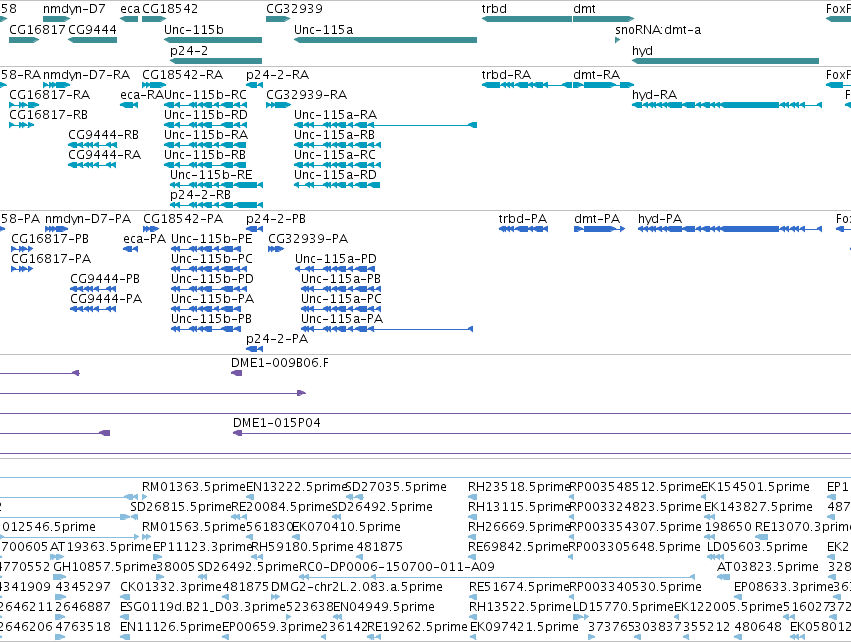Screen dimensions: 851x642
Task: Click the AT19363.5prime EST label
Action: [100, 547]
